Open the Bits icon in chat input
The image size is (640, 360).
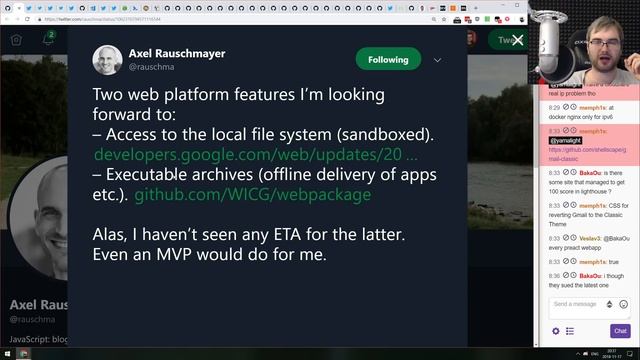coord(609,304)
